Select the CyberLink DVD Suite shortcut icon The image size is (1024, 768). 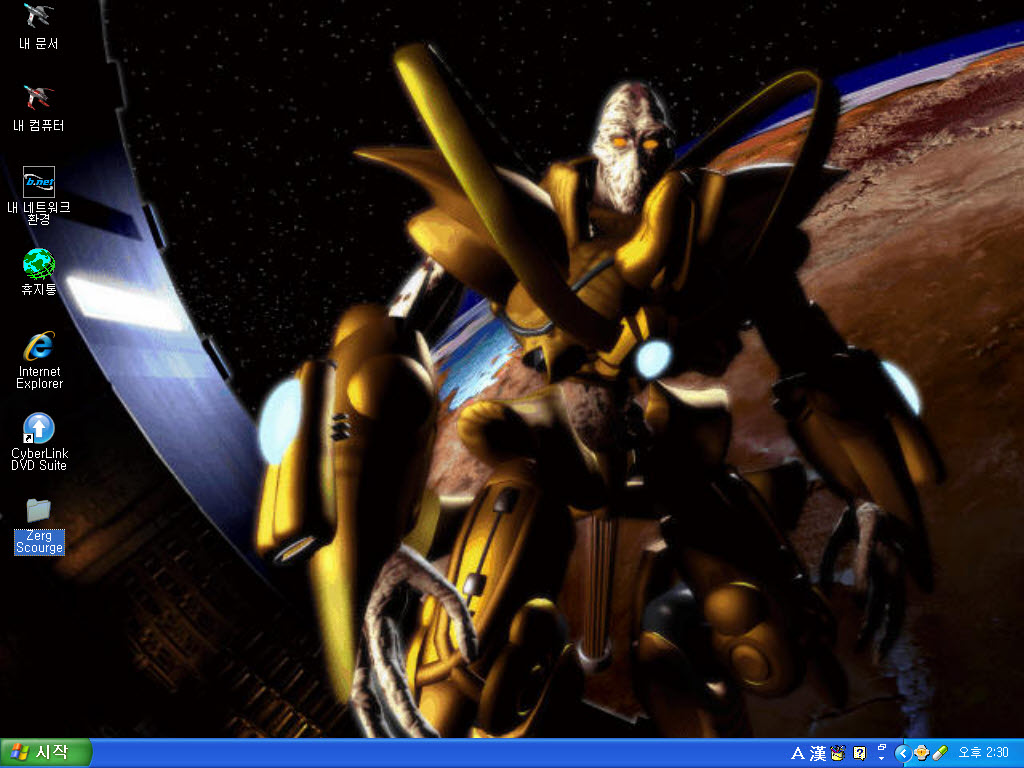coord(39,428)
